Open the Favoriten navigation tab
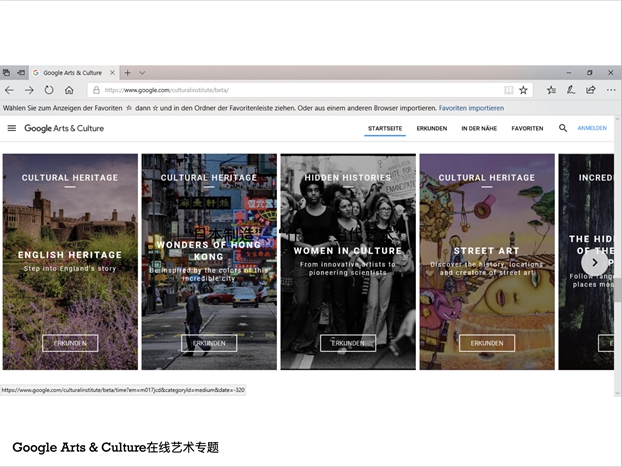 [x=527, y=128]
